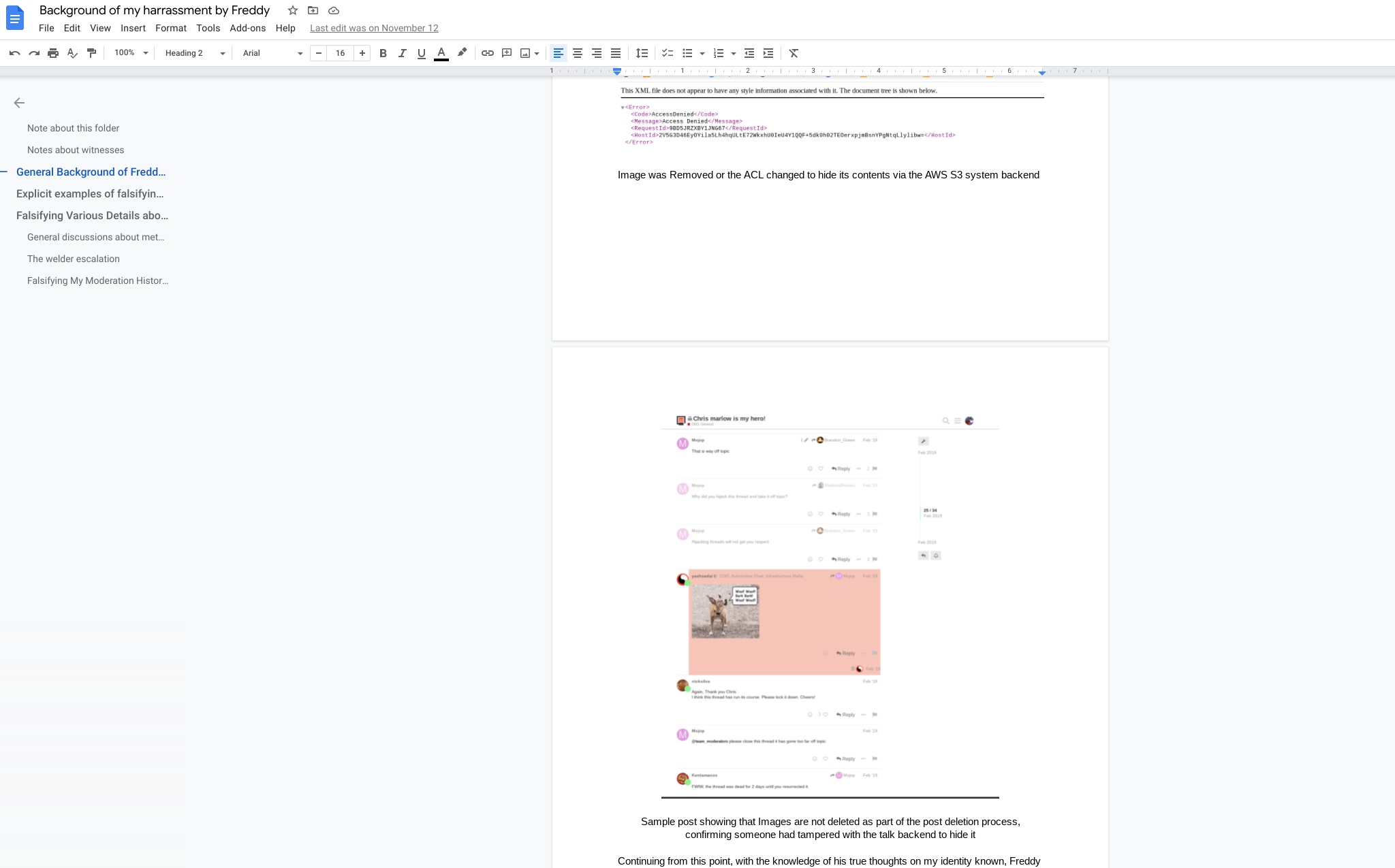Toggle bold formatting
The width and height of the screenshot is (1395, 868).
pyautogui.click(x=383, y=53)
